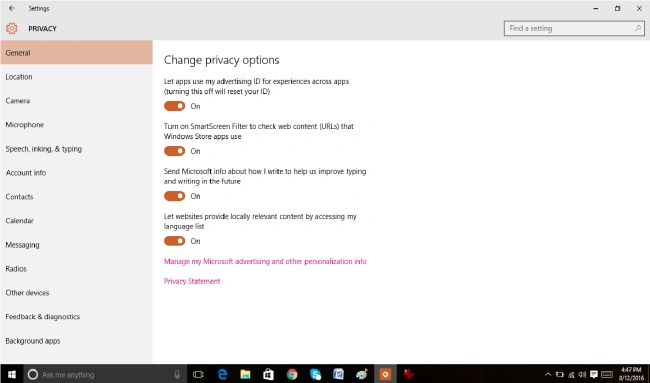Viewport: 650px width, 383px height.
Task: Click the Privacy gear icon in the header
Action: coord(12,28)
